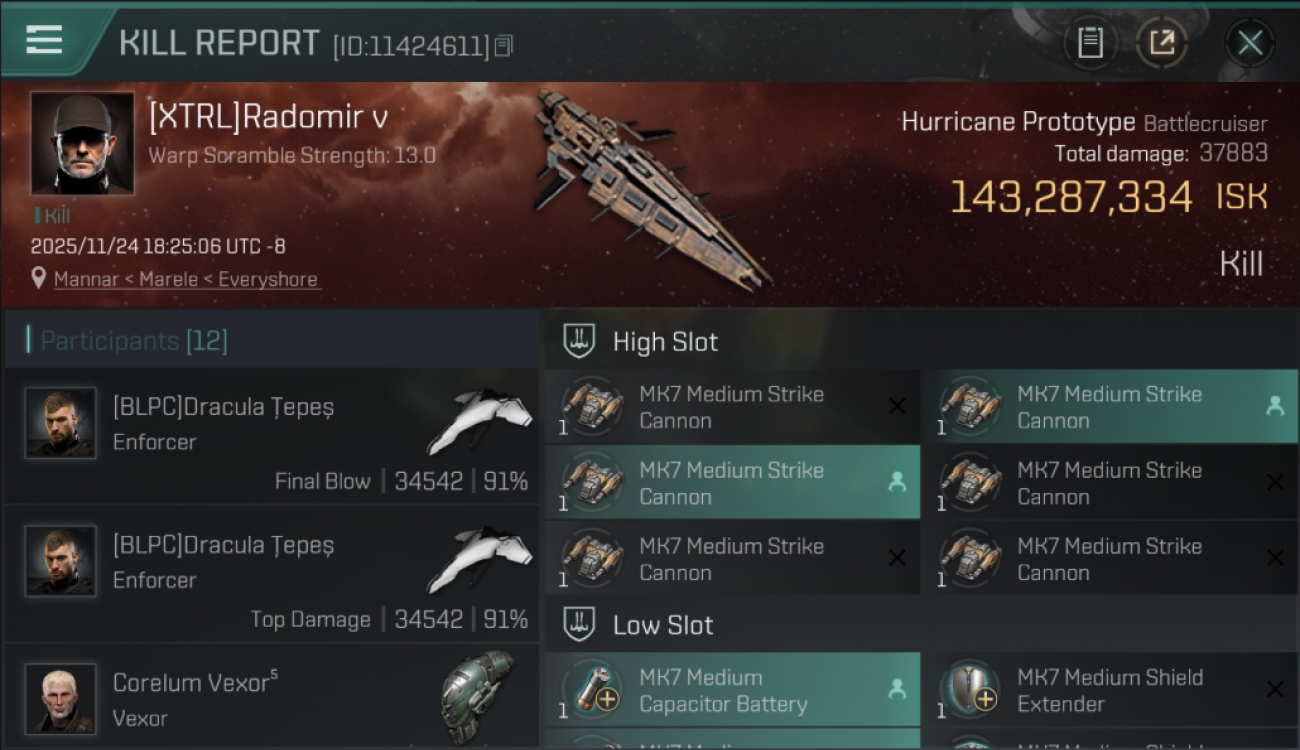Image resolution: width=1300 pixels, height=750 pixels.
Task: Close the kill report window
Action: [x=1249, y=43]
